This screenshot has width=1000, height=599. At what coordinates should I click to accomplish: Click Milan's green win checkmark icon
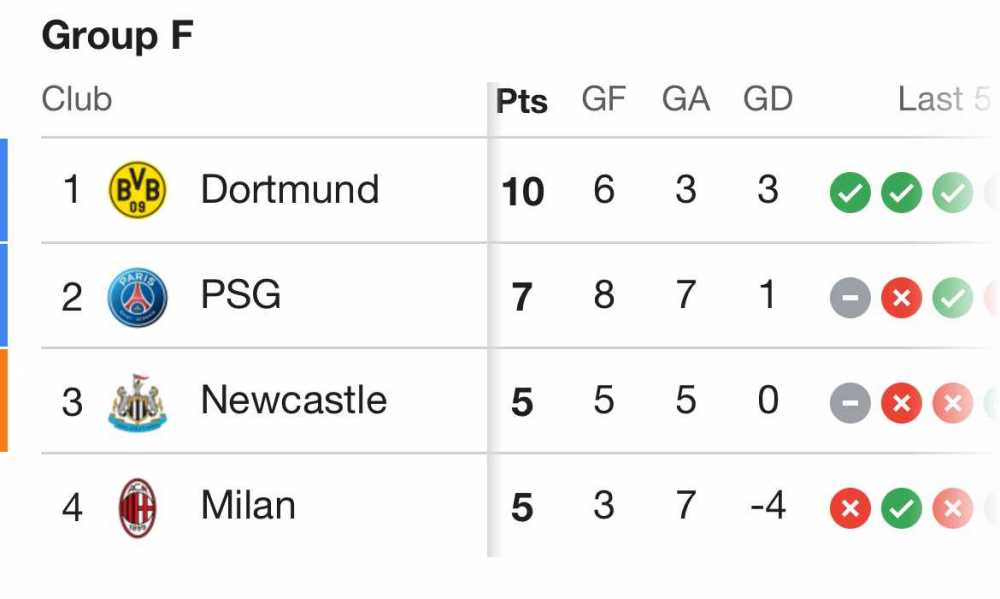pos(901,509)
